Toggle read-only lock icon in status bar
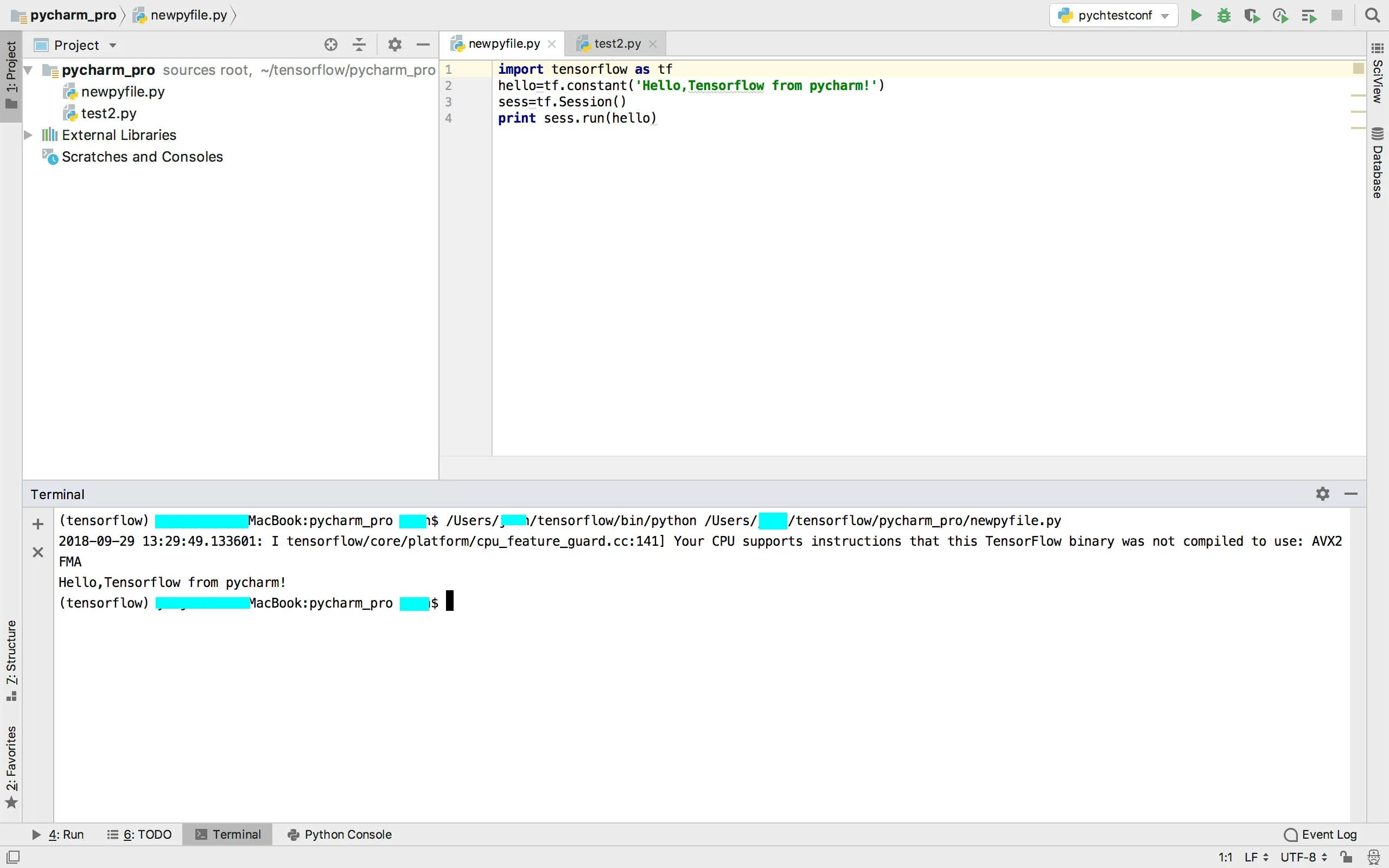1389x868 pixels. [x=1346, y=857]
